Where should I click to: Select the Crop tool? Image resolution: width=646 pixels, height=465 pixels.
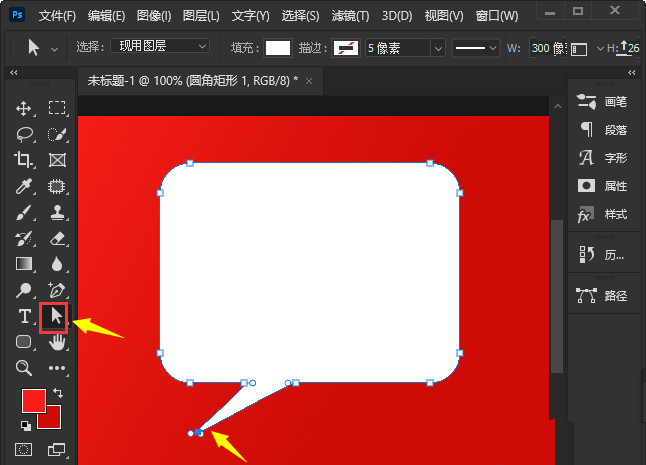(23, 160)
